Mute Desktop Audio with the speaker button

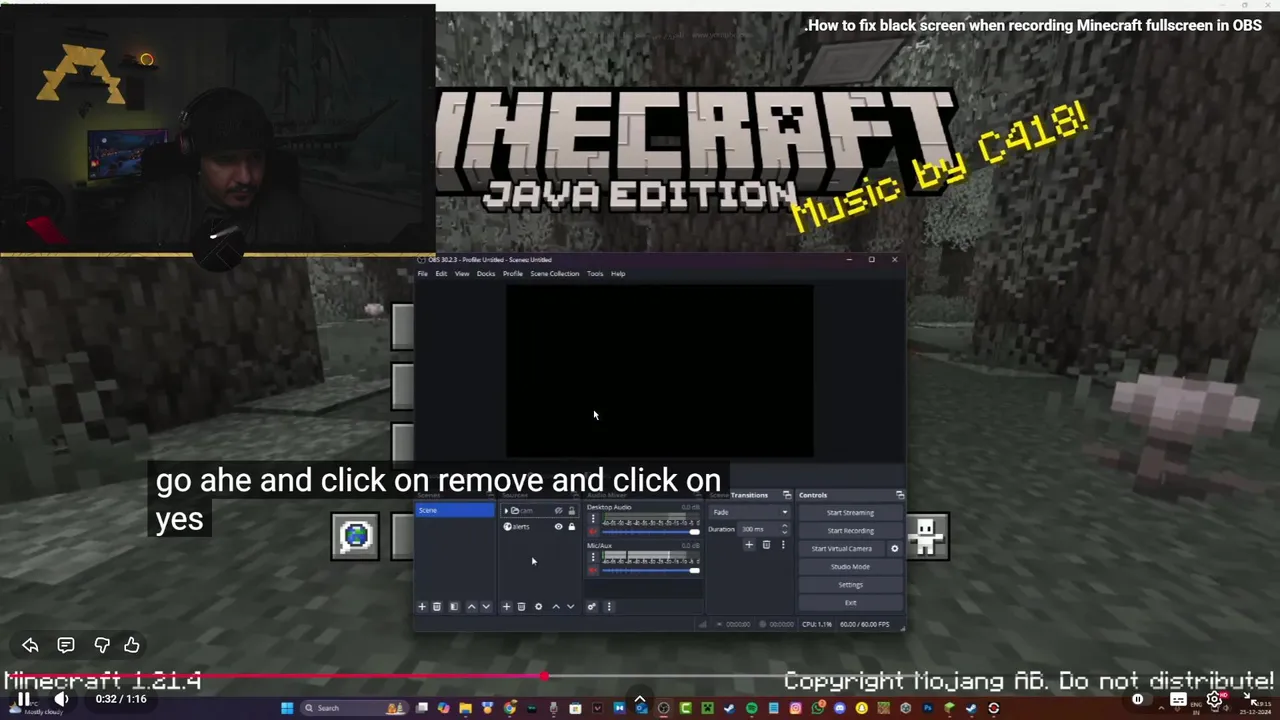(x=593, y=532)
